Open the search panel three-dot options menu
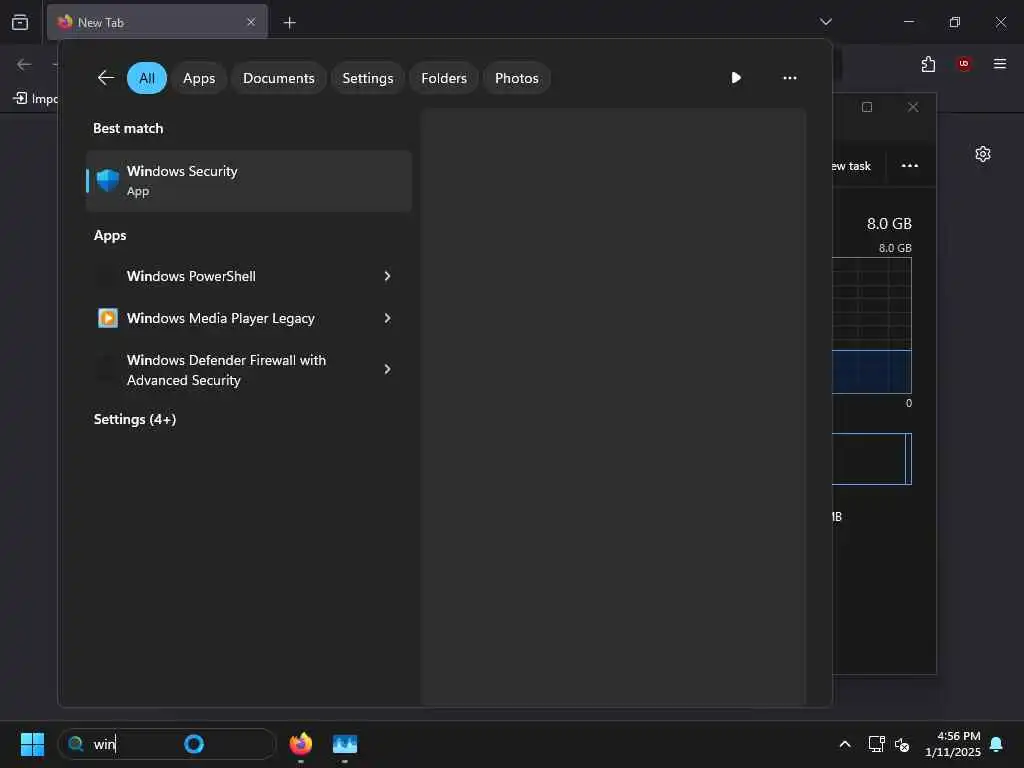The width and height of the screenshot is (1024, 768). point(790,78)
